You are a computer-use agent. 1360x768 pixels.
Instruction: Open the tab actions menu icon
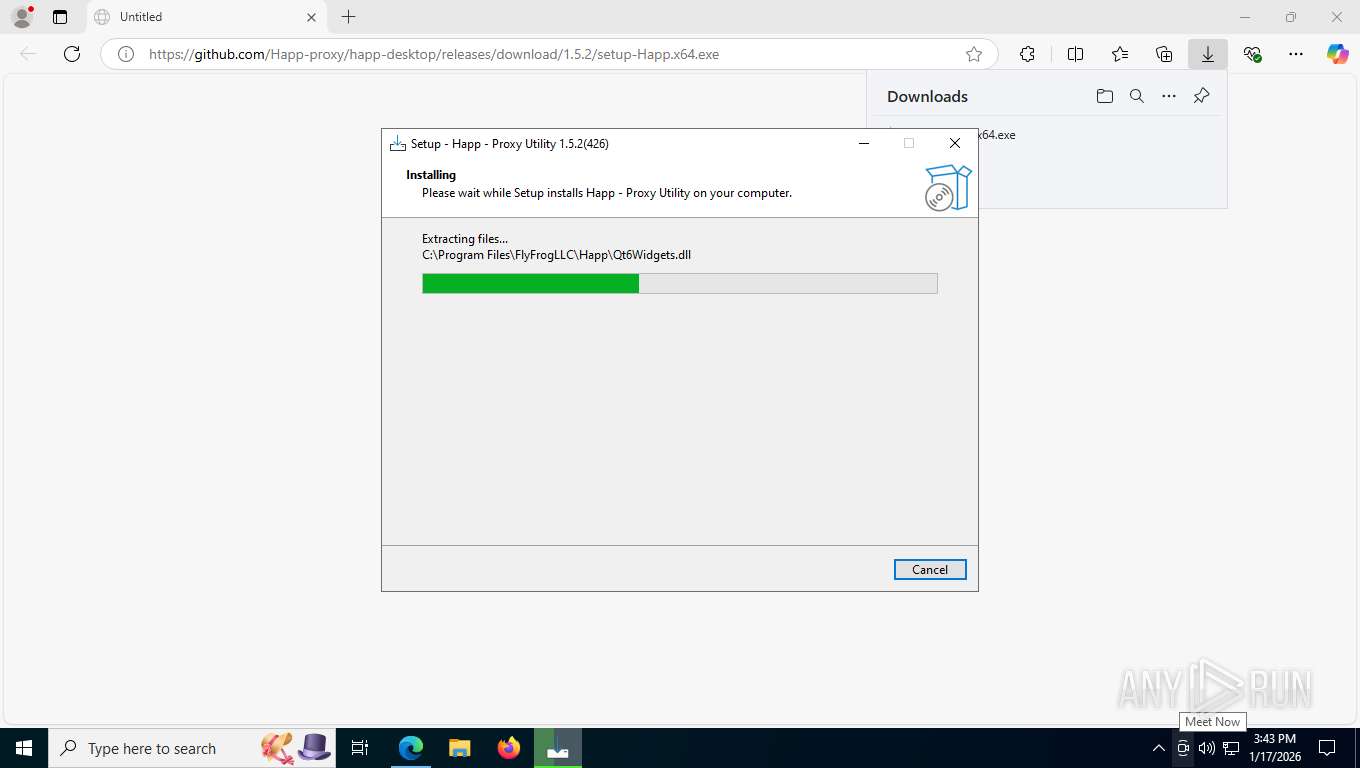pos(60,17)
